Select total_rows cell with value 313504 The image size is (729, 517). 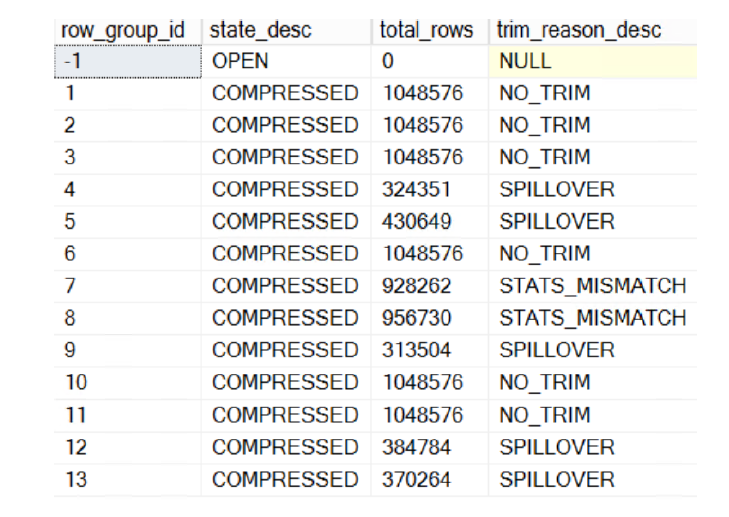point(430,350)
